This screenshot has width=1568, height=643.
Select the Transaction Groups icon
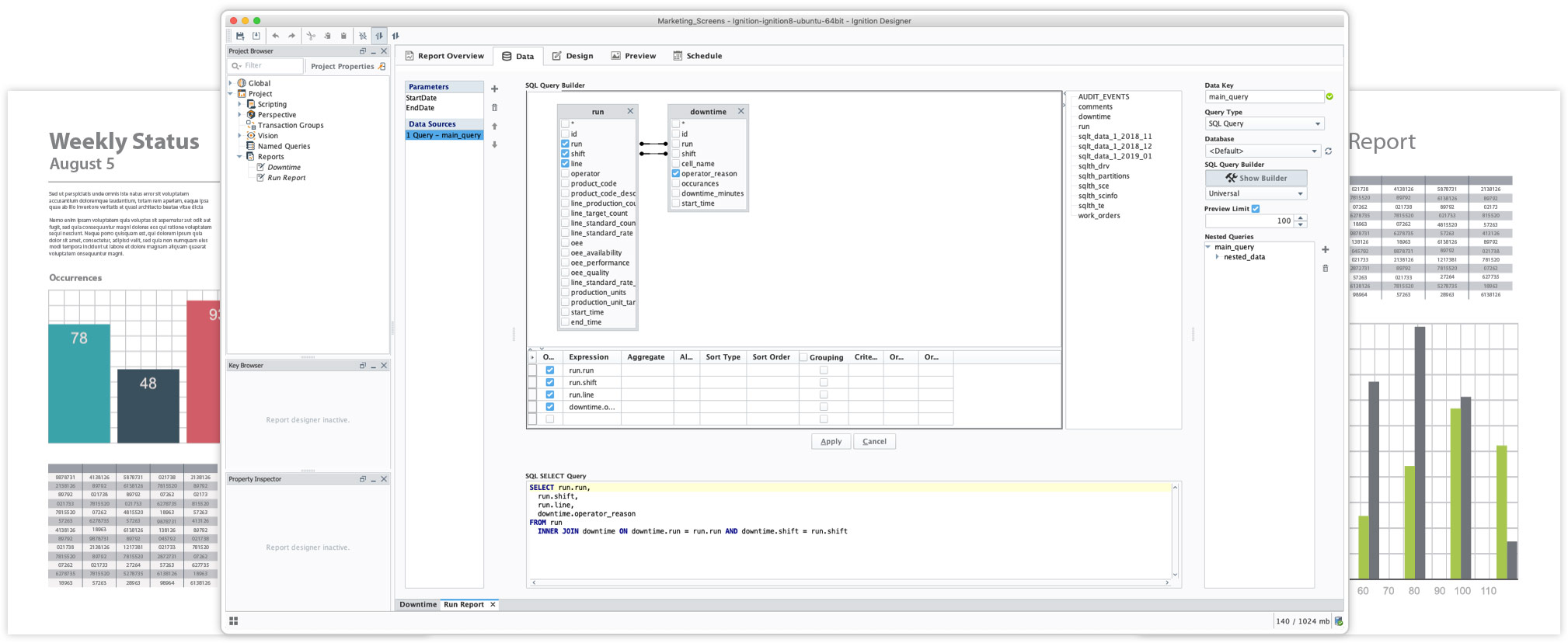tap(251, 124)
